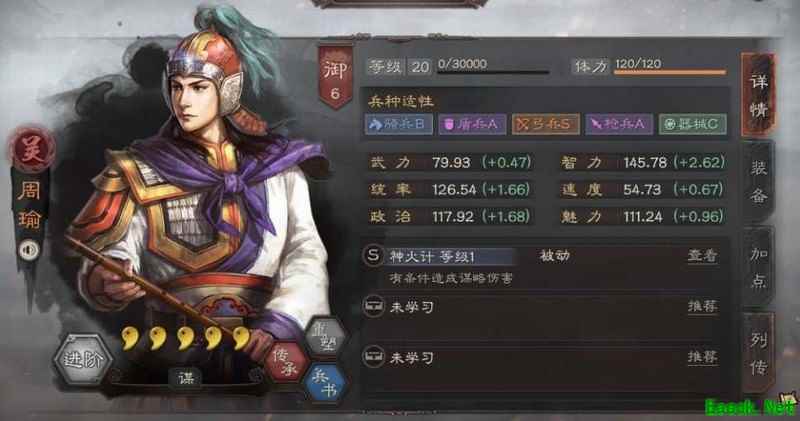Image resolution: width=800 pixels, height=421 pixels.
Task: Switch to the 详情 tab
Action: click(759, 95)
